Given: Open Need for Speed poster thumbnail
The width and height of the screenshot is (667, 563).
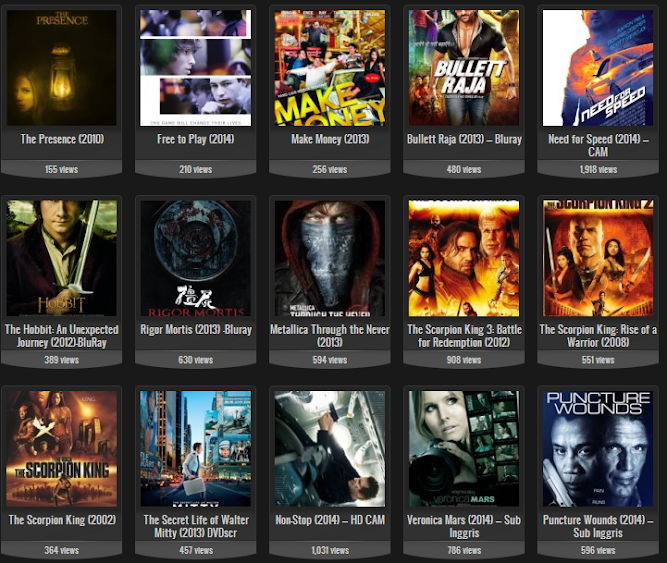Looking at the screenshot, I should (598, 68).
